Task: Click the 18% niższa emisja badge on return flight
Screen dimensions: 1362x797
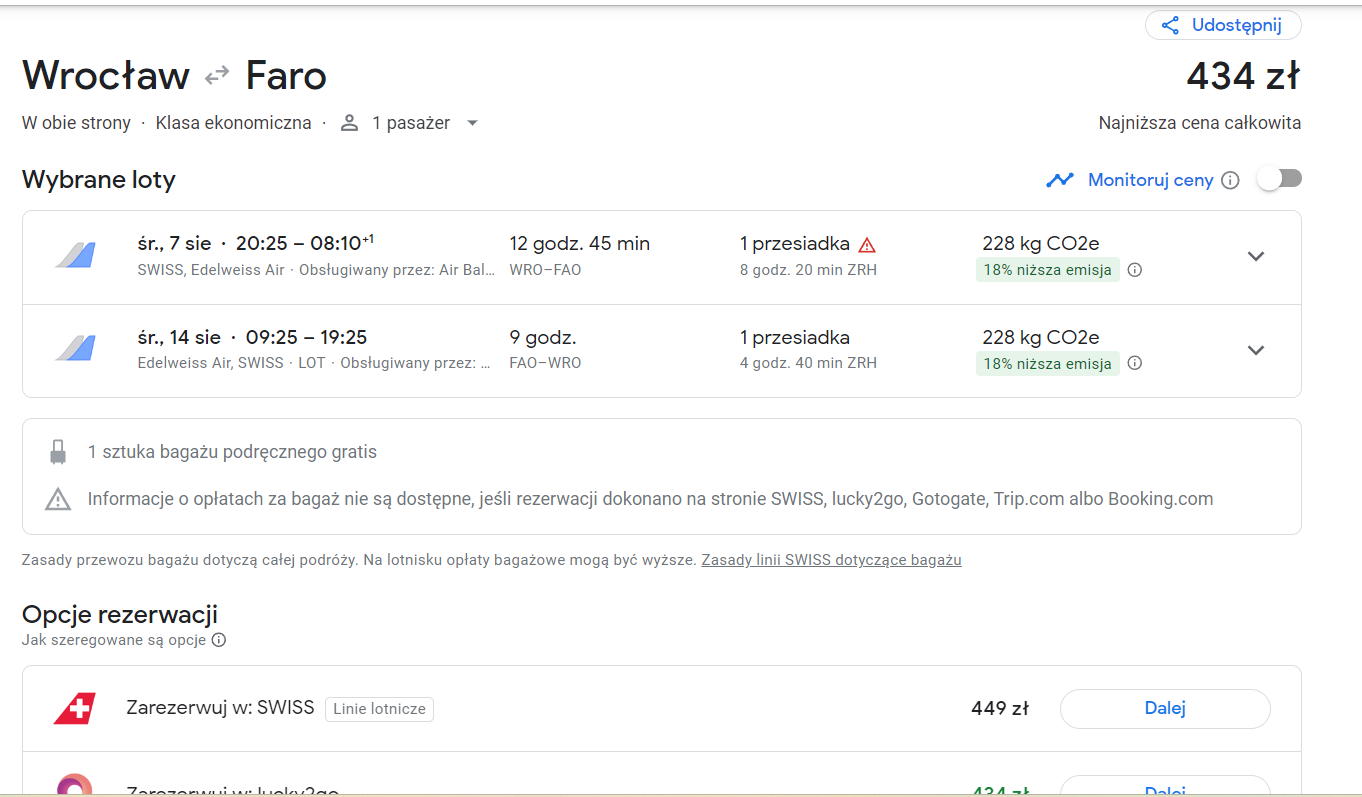Action: coord(1047,364)
